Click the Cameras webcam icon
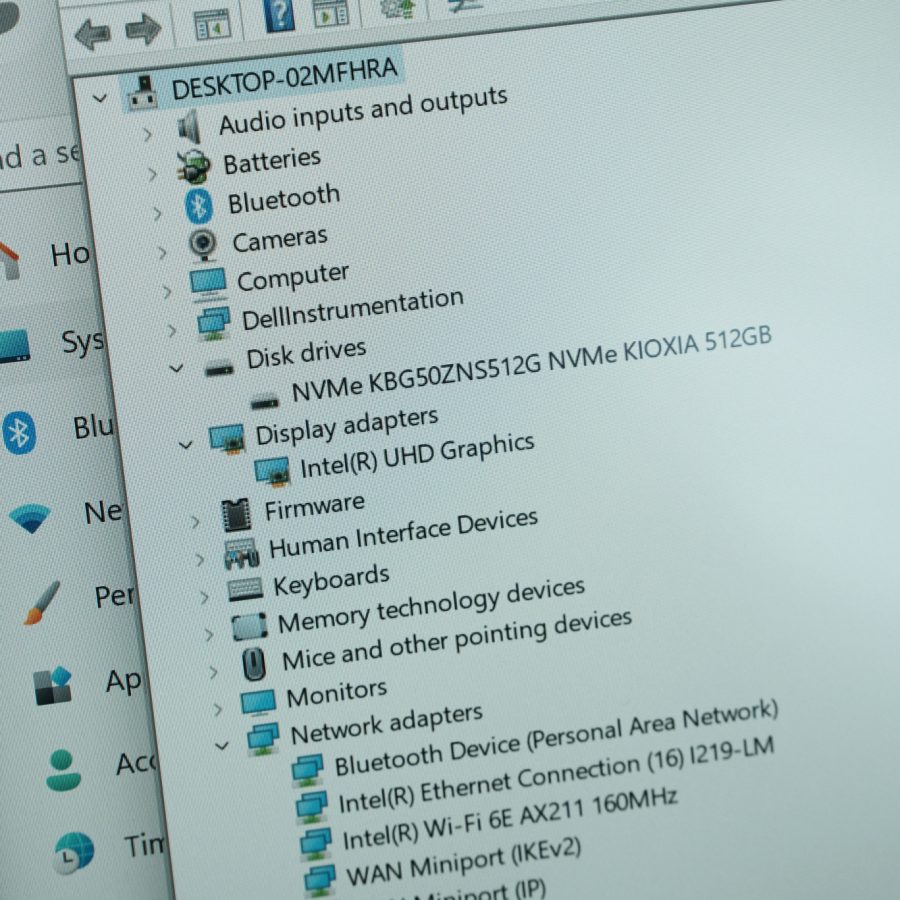This screenshot has height=900, width=900. pos(203,245)
